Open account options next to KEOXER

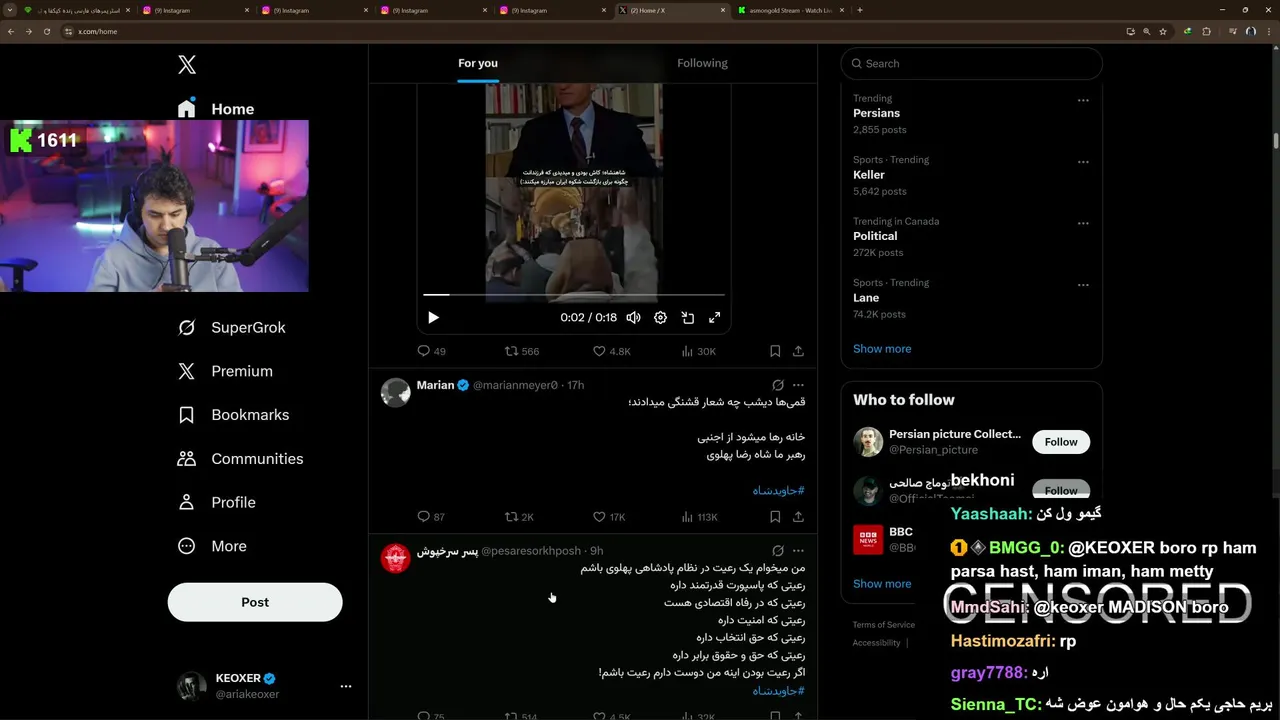coord(346,686)
